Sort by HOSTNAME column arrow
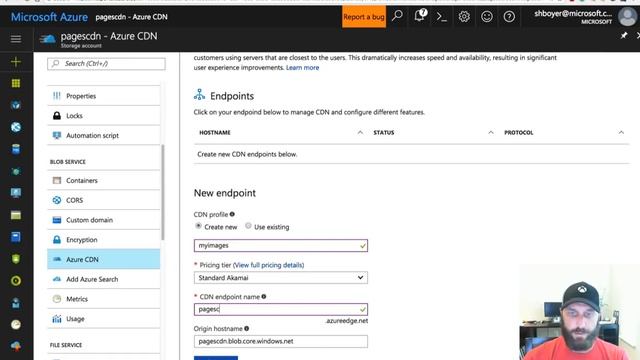Viewport: 640px width, 360px height. coord(360,133)
